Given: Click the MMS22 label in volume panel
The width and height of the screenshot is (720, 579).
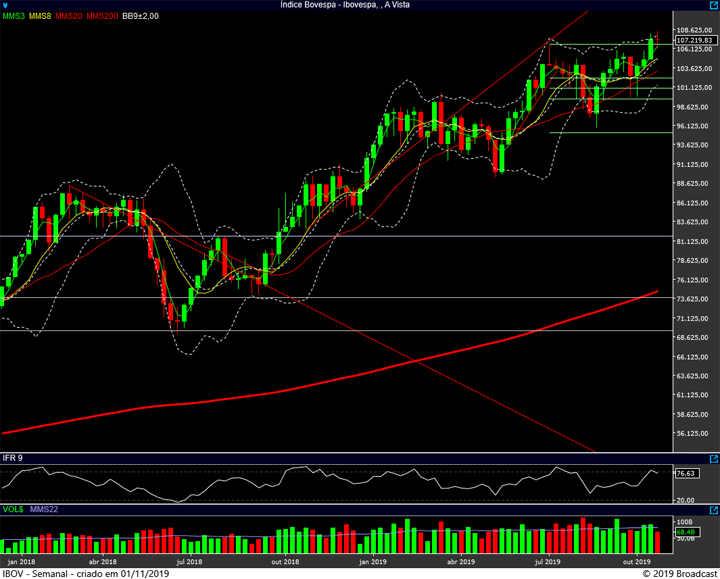Looking at the screenshot, I should [42, 508].
